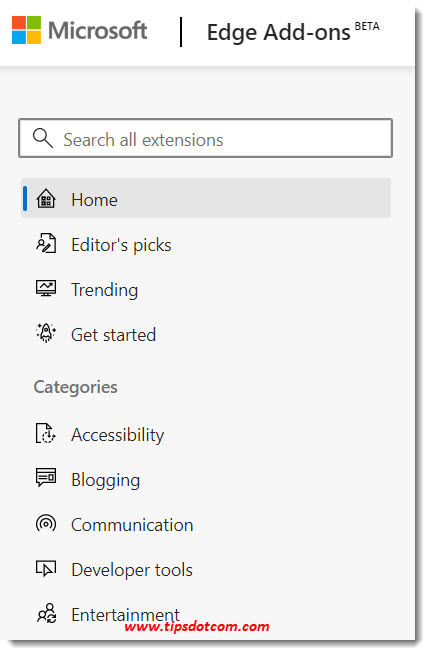
Task: Open the Home menu item
Action: coord(206,198)
